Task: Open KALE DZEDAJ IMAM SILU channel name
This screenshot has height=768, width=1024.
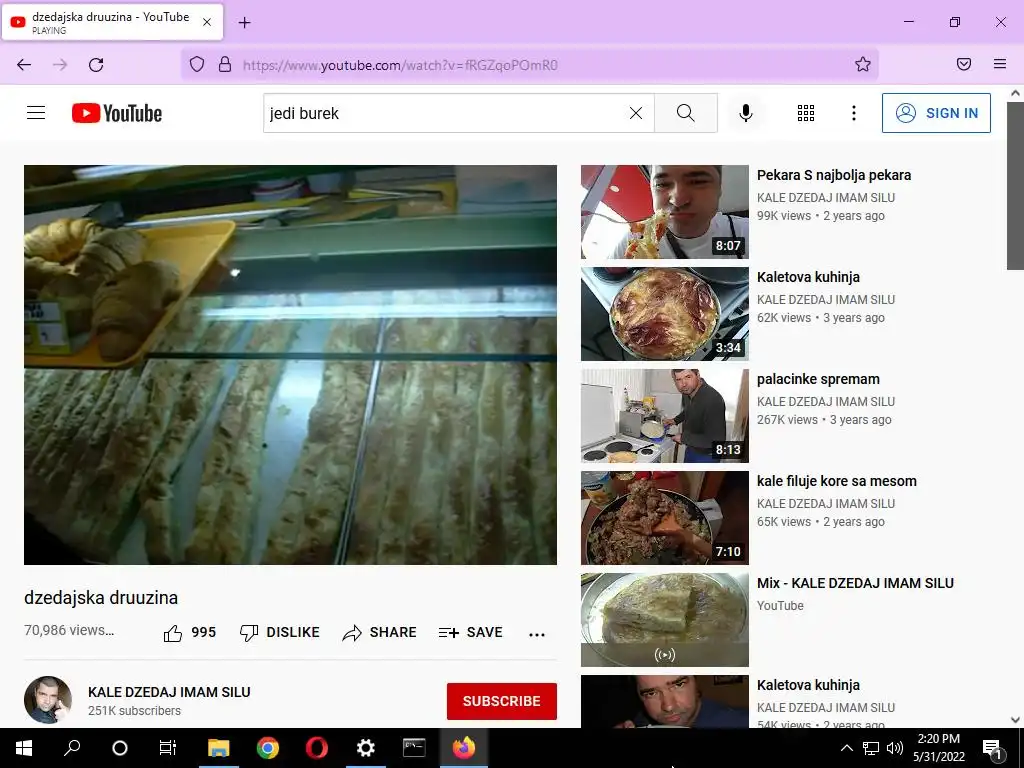Action: (x=169, y=692)
